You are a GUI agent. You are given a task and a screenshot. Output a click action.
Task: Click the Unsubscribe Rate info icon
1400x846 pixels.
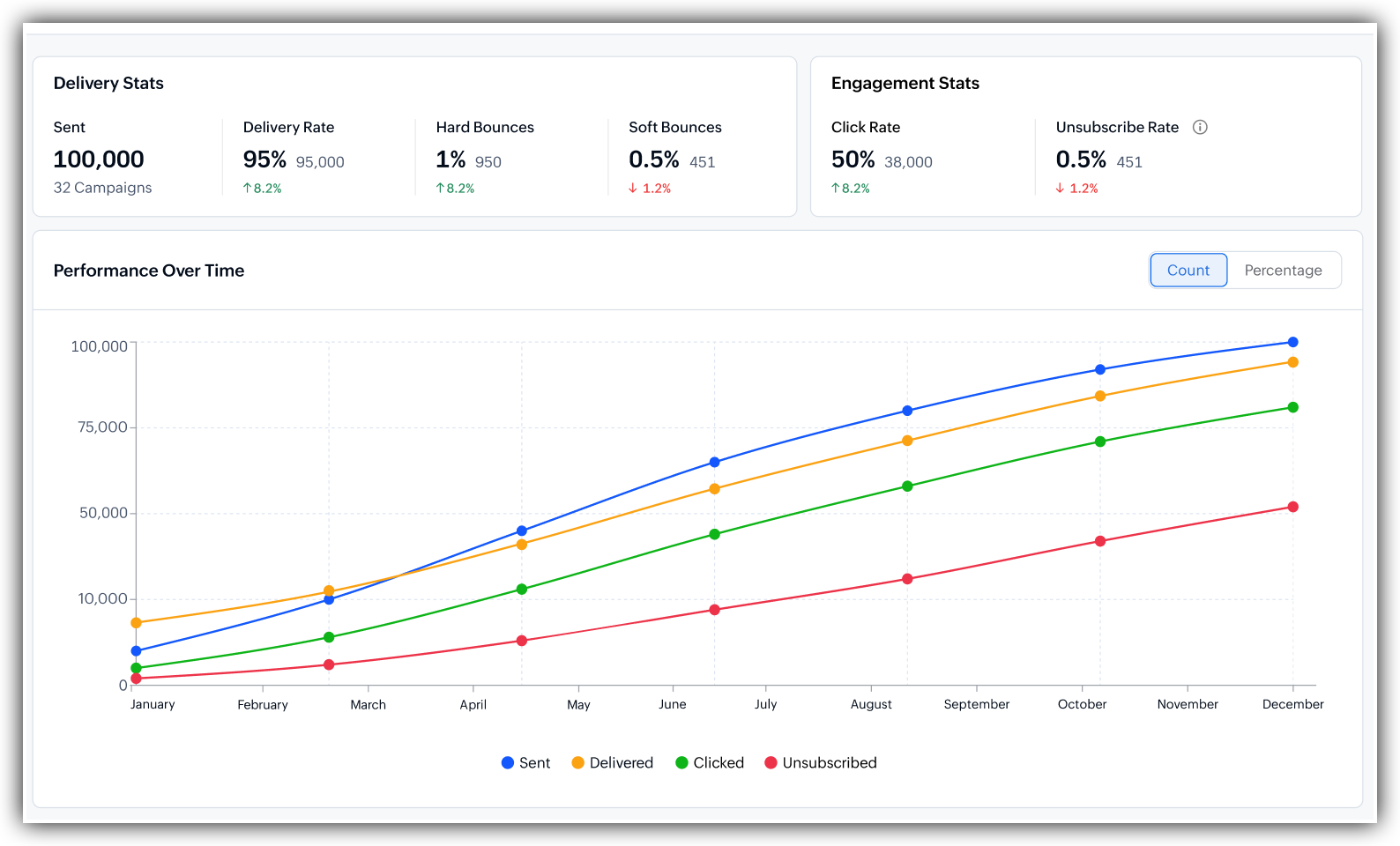[x=1200, y=127]
